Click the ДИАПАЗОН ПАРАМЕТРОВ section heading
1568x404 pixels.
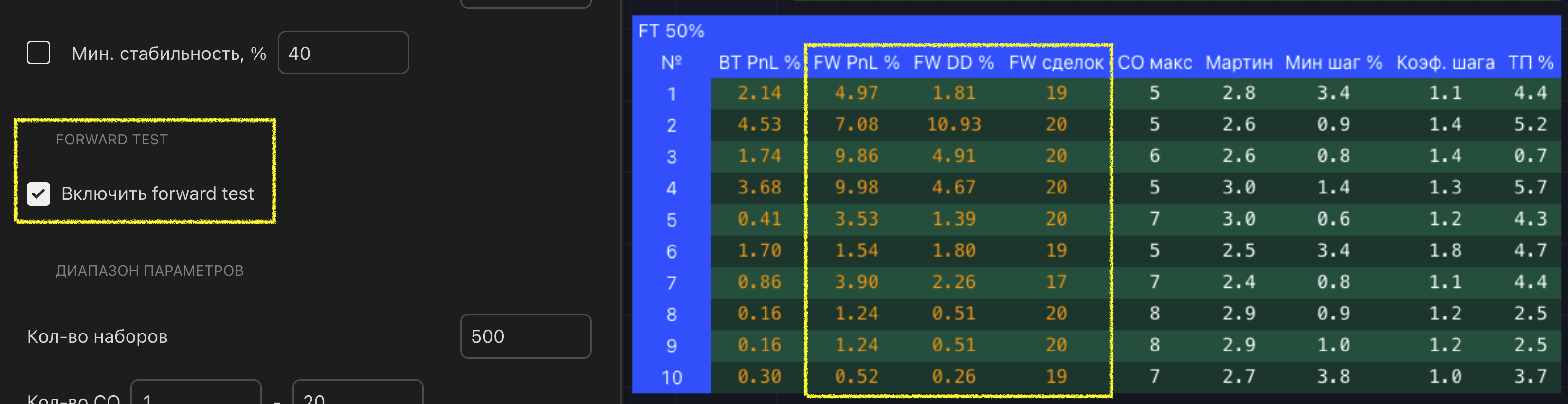[150, 271]
